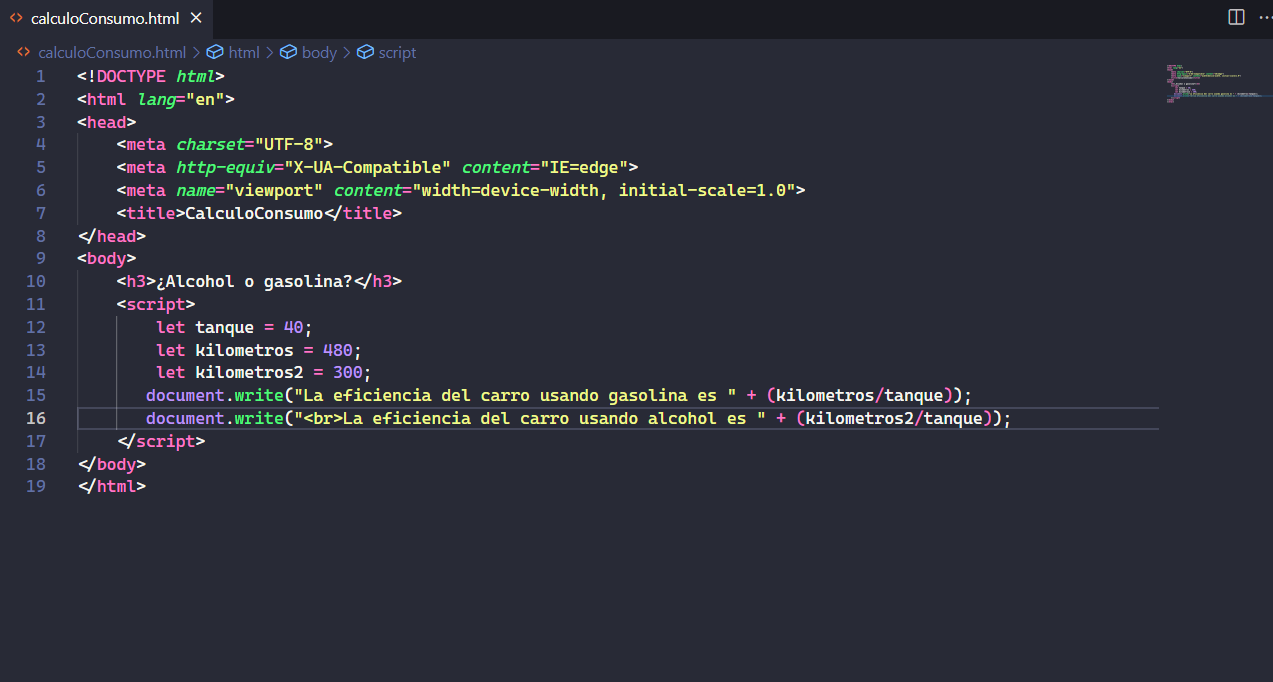Click the "X-UA-Compatible" string
The width and height of the screenshot is (1273, 682).
point(368,167)
